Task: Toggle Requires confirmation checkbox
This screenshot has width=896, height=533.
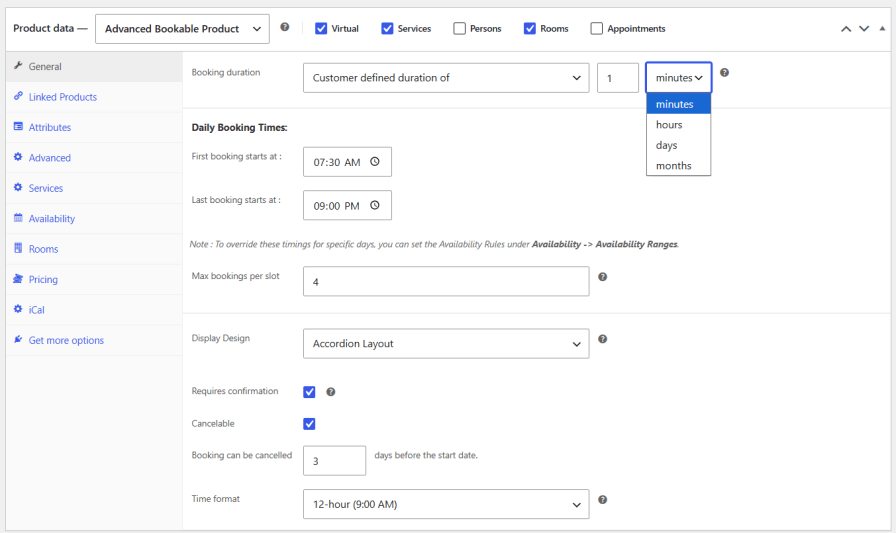Action: [309, 392]
